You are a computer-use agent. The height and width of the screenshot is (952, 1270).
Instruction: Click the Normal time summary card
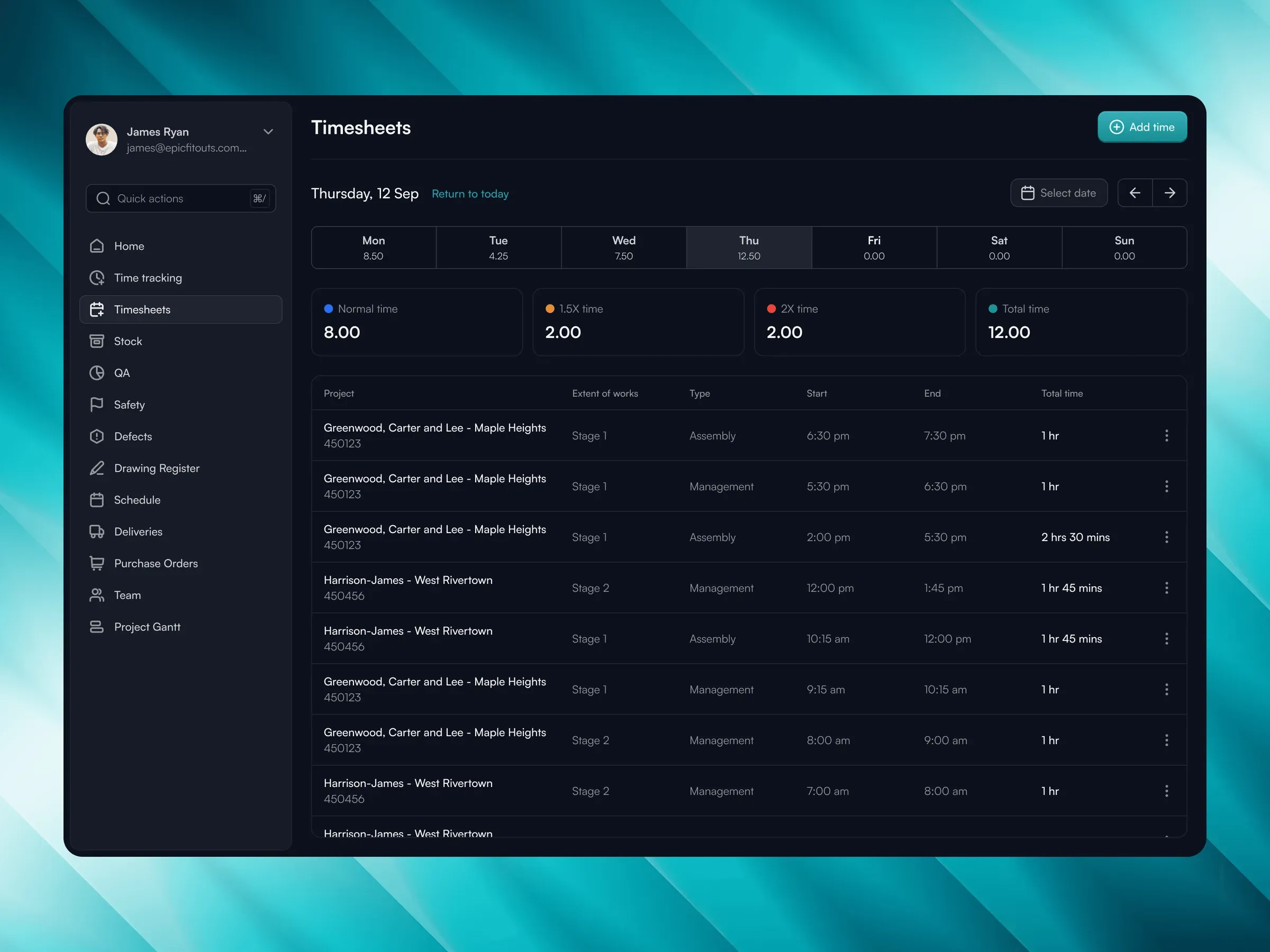417,322
